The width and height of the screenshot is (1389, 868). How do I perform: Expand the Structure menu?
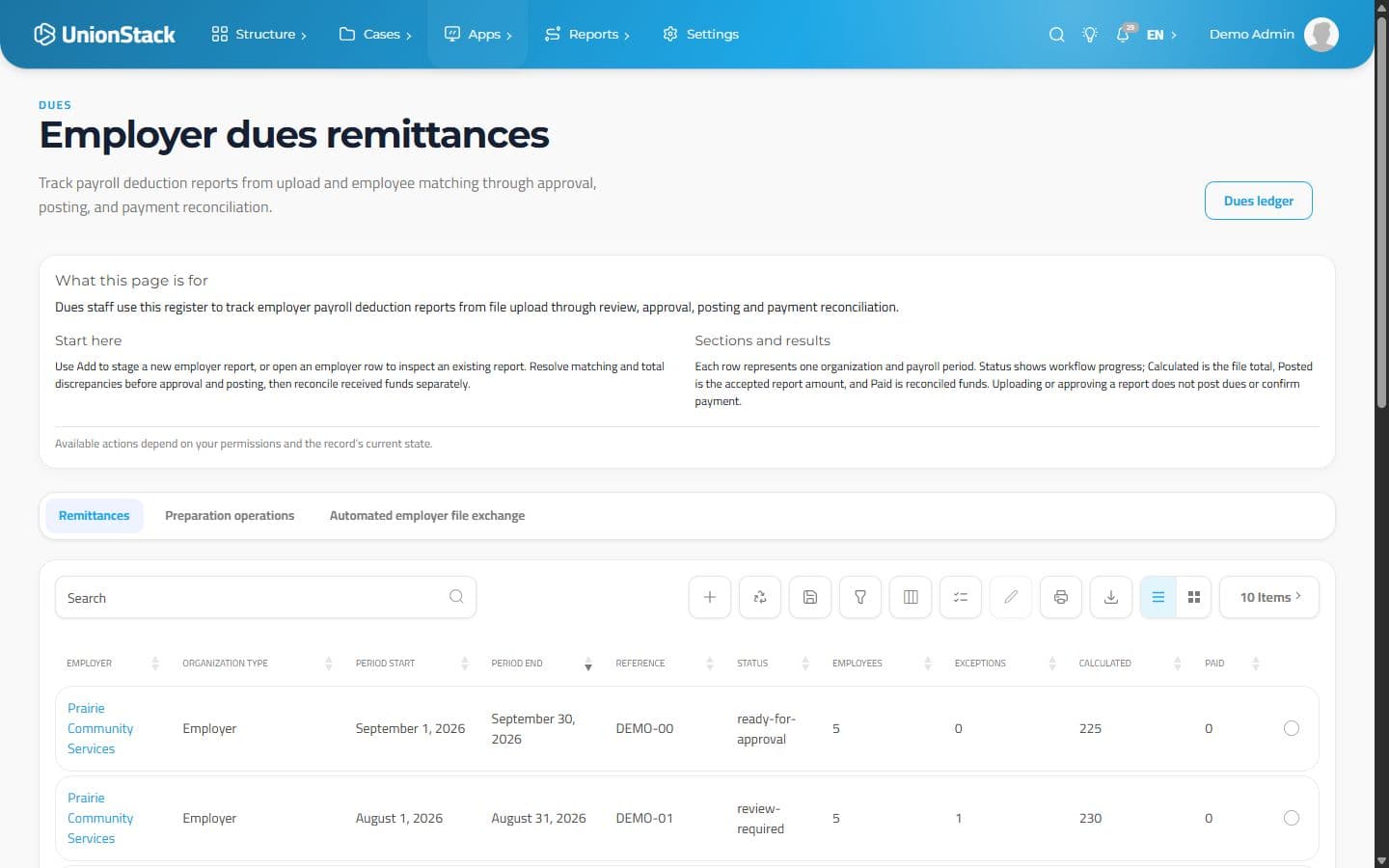tap(259, 35)
